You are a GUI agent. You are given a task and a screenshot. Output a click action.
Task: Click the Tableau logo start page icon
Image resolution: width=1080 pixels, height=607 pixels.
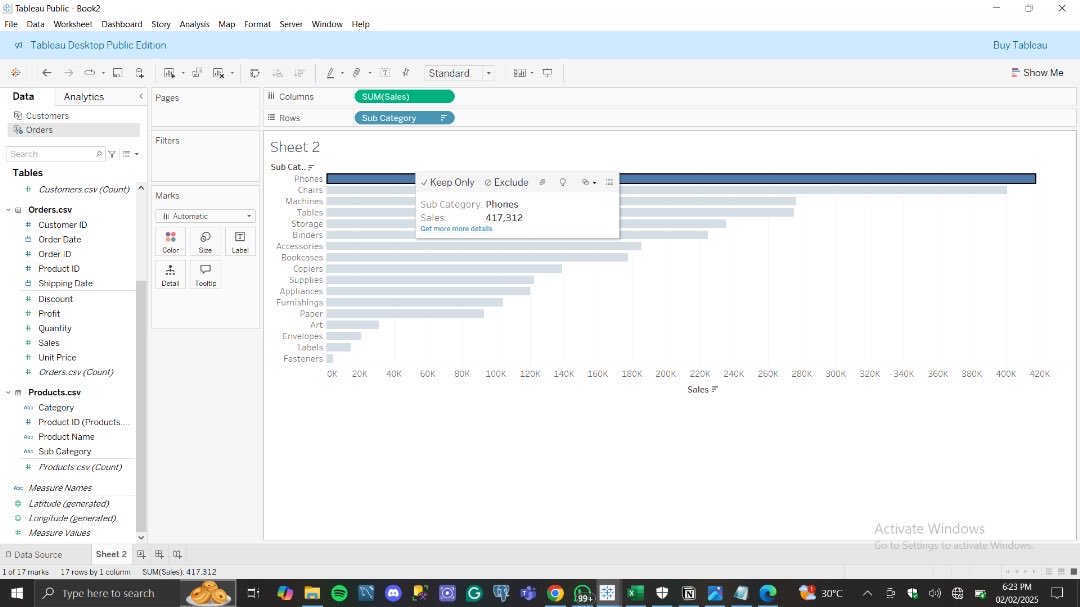[15, 72]
